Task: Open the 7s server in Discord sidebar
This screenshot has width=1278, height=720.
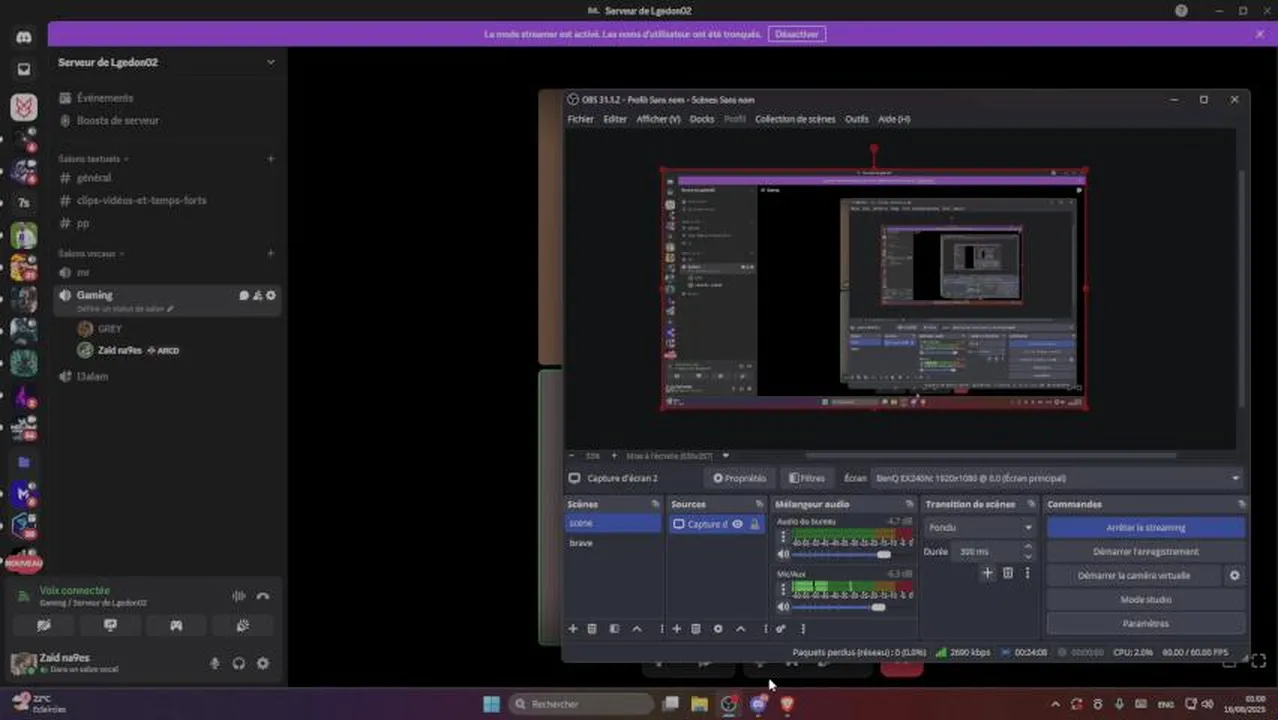Action: [24, 203]
